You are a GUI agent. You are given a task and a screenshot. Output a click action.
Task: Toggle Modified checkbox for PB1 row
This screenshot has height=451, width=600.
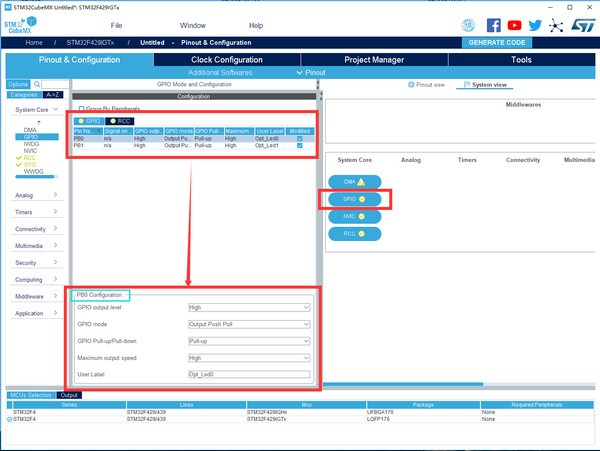tap(298, 146)
